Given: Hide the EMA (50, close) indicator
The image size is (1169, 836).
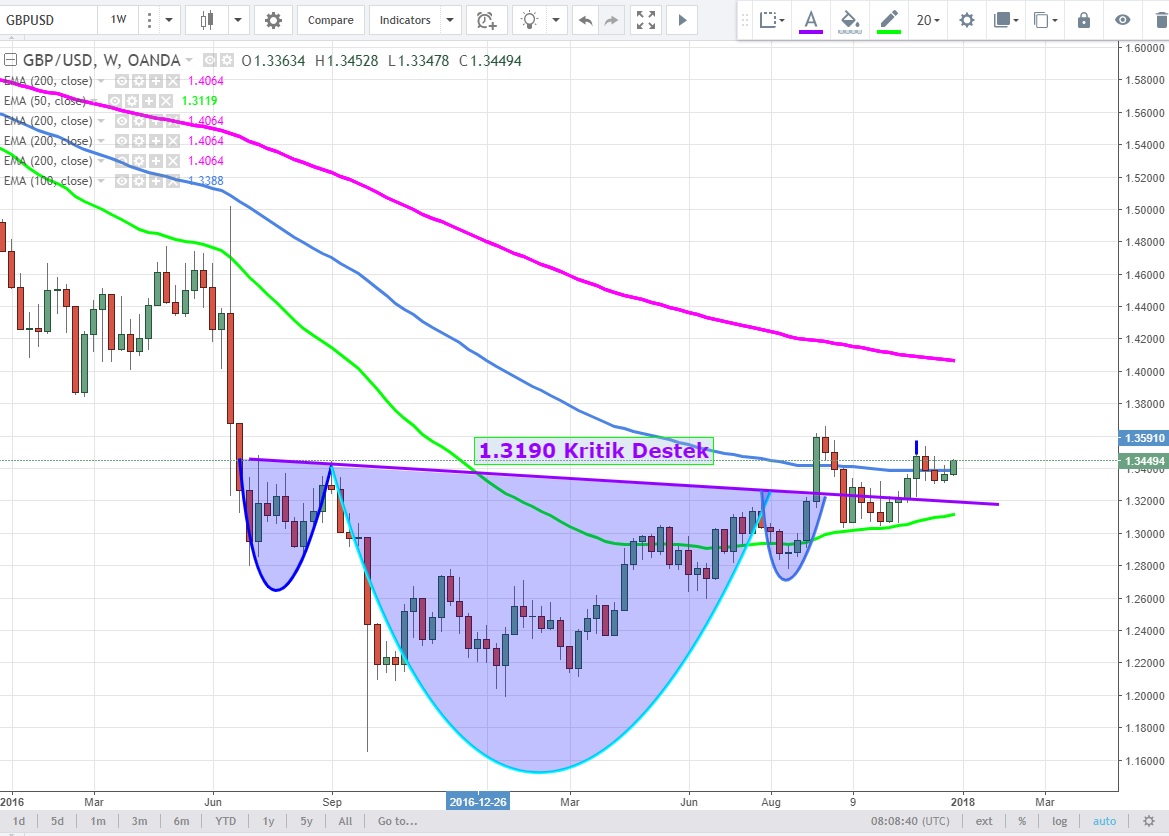Looking at the screenshot, I should [116, 101].
